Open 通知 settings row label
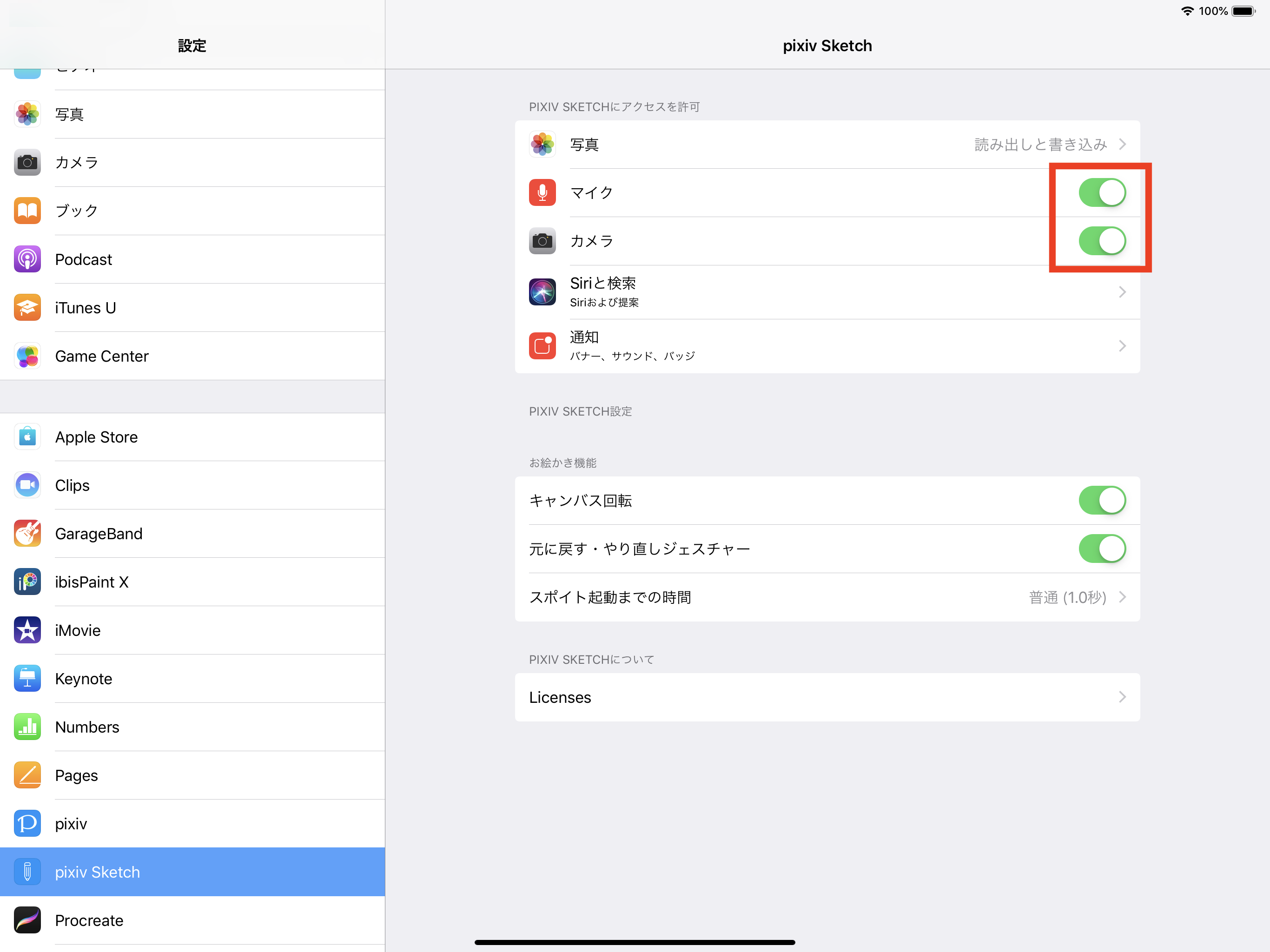 584,337
